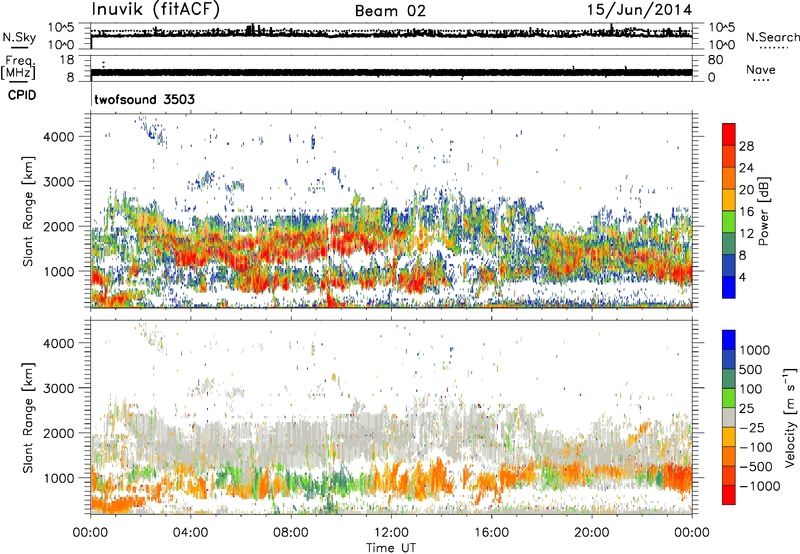800x554 pixels.
Task: Click the 18 tick on the frequency axis
Action: coord(66,60)
